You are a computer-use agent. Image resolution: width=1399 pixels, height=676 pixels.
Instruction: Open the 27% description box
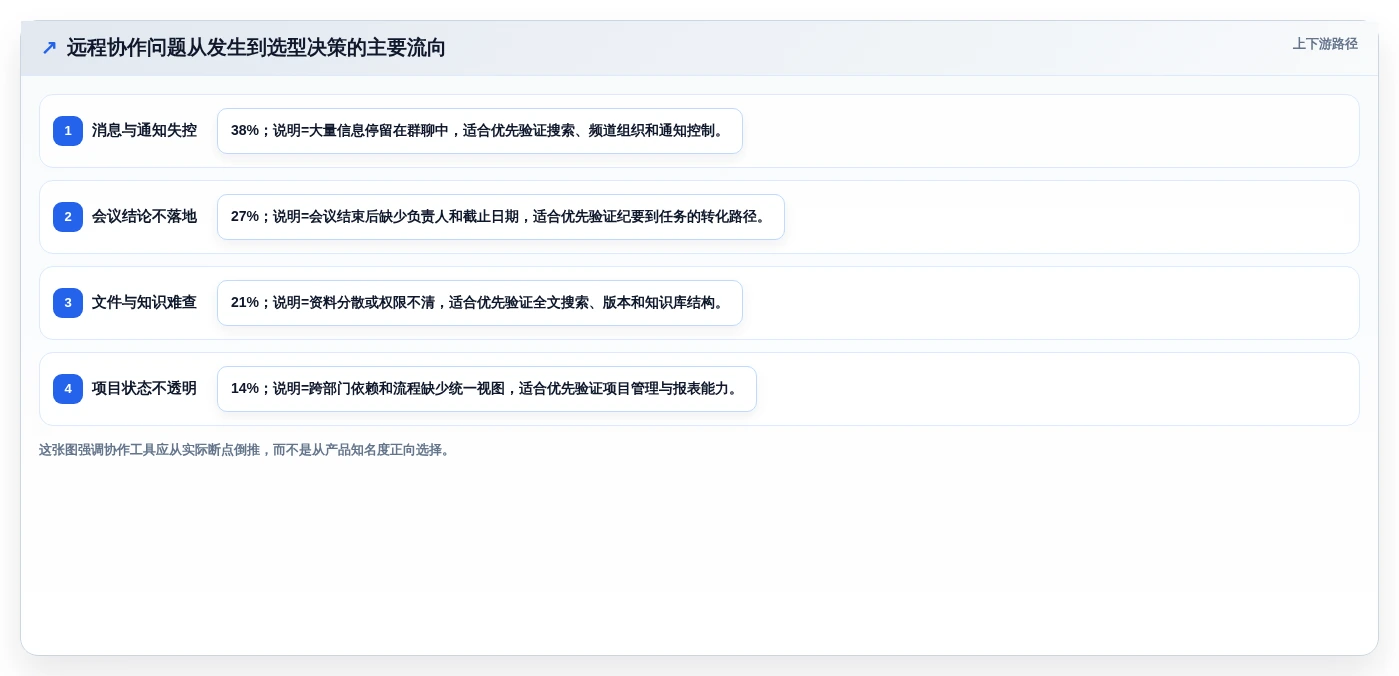tap(501, 217)
